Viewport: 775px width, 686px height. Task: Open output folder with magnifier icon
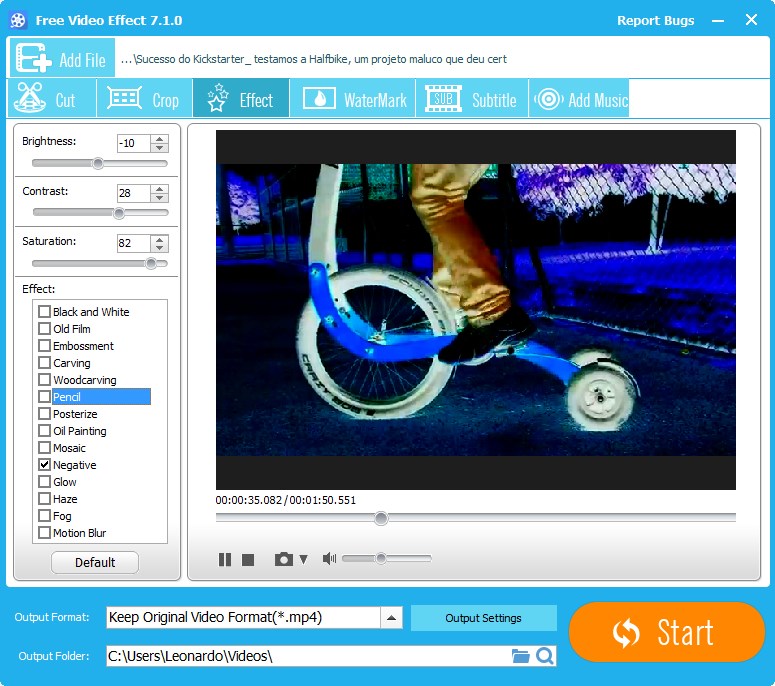click(545, 656)
